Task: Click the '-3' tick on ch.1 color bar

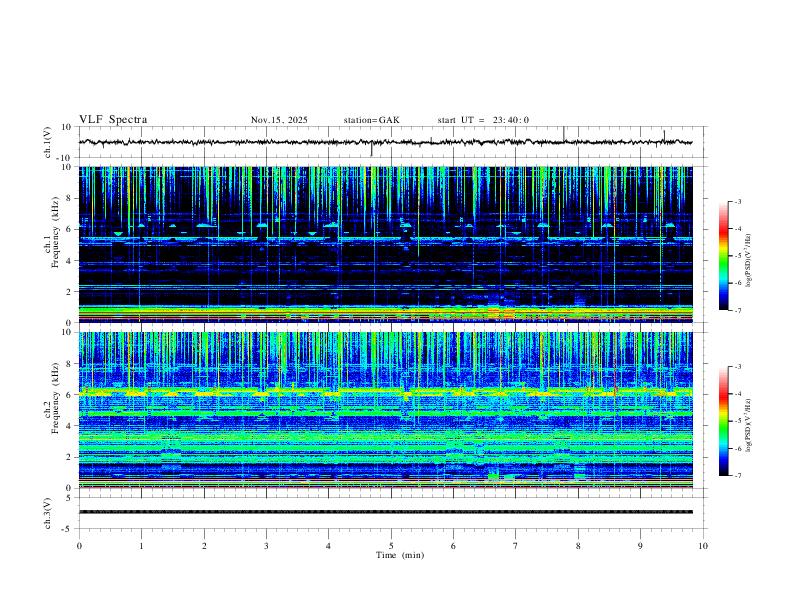Action: pos(737,201)
